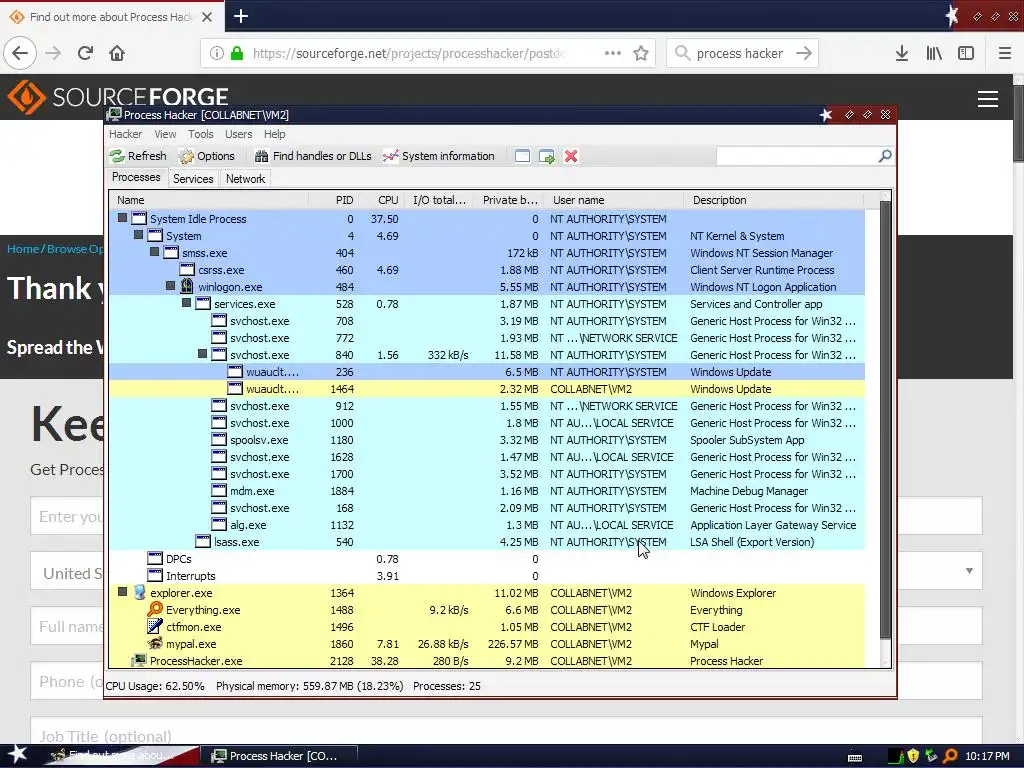Open the Hacker menu

tap(125, 134)
